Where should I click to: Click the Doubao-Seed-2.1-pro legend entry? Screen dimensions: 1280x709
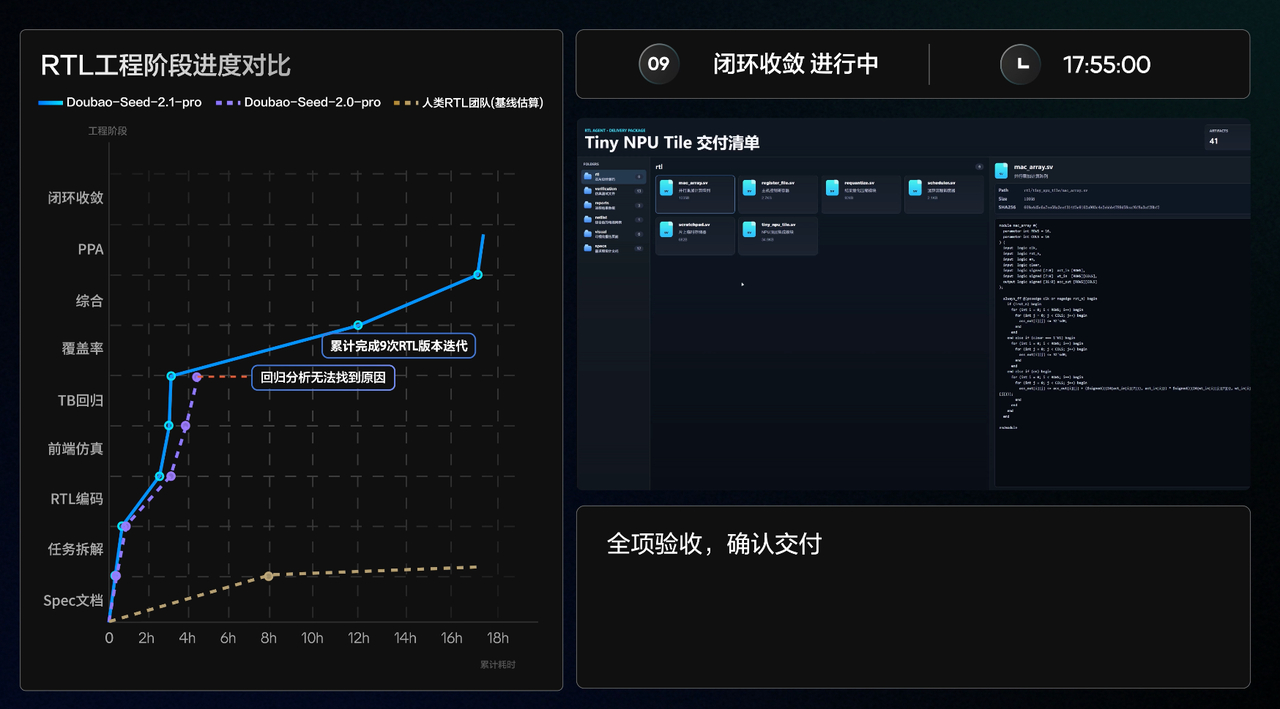click(120, 102)
